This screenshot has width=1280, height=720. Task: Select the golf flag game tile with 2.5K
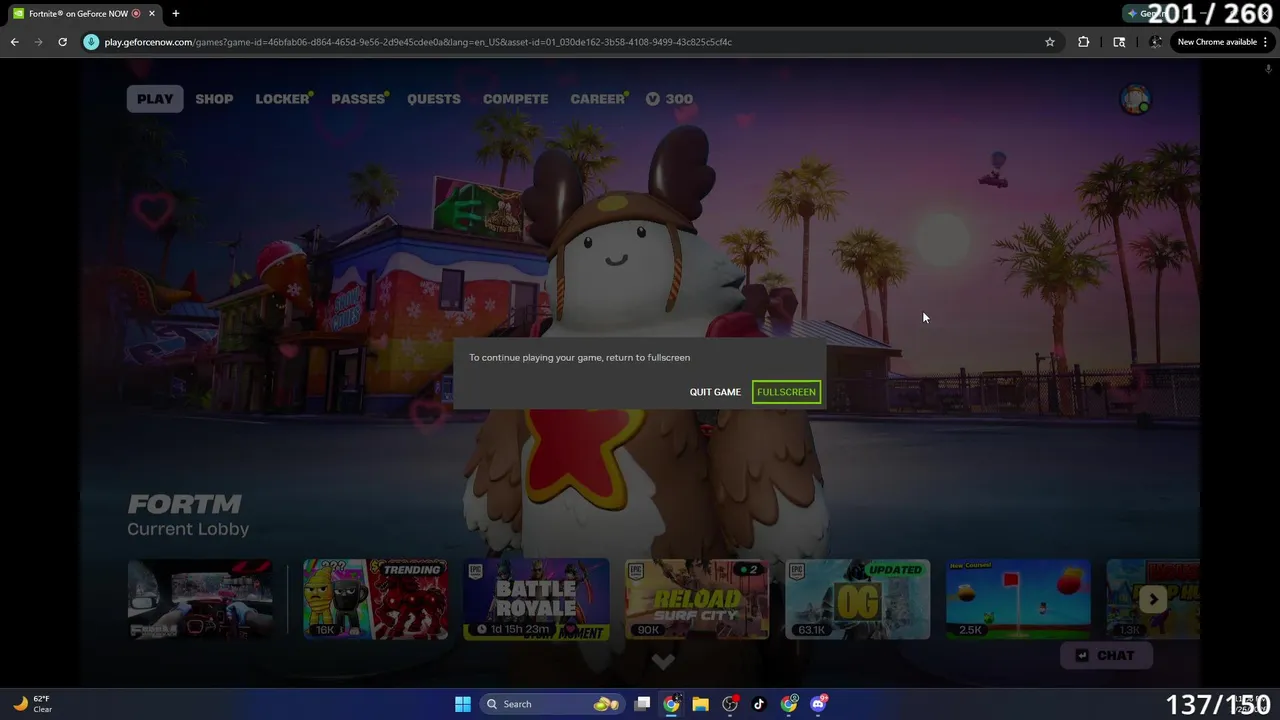1018,599
